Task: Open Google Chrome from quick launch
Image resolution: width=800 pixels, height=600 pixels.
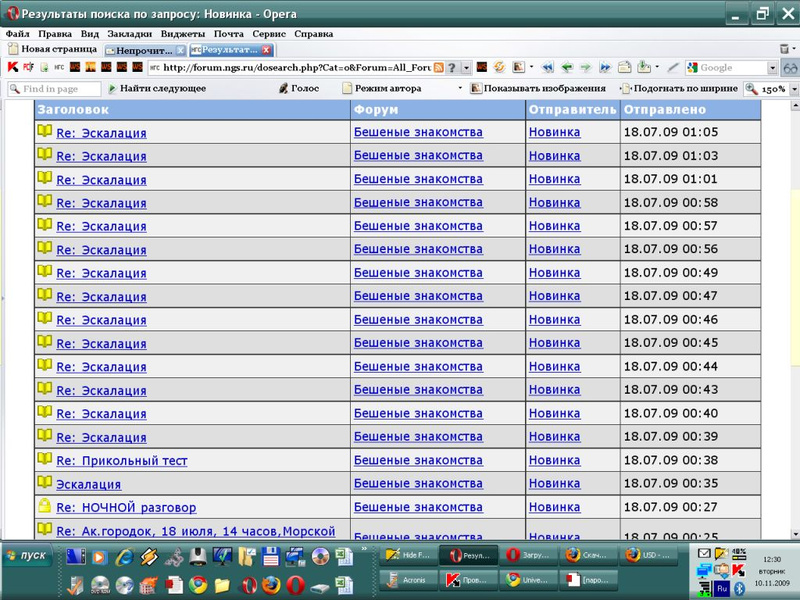Action: [198, 584]
